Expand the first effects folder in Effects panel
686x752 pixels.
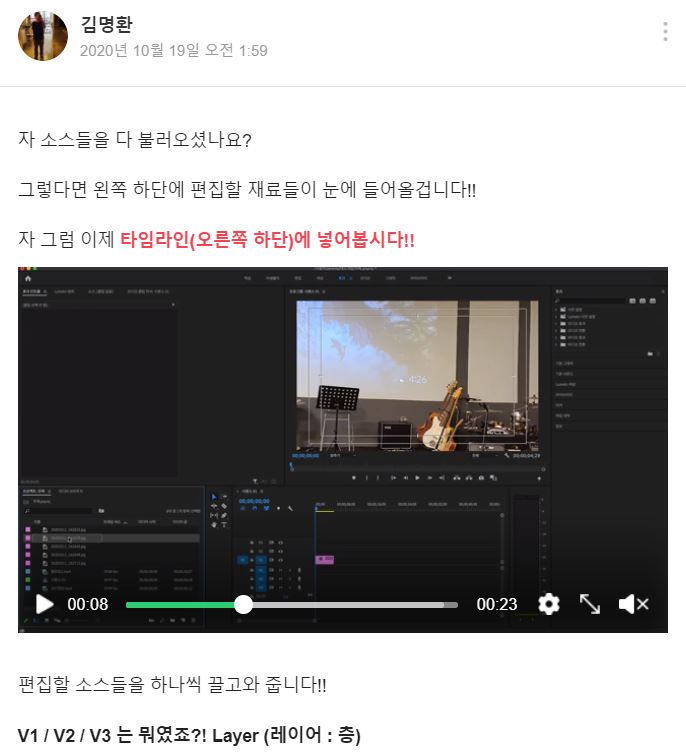coord(556,310)
